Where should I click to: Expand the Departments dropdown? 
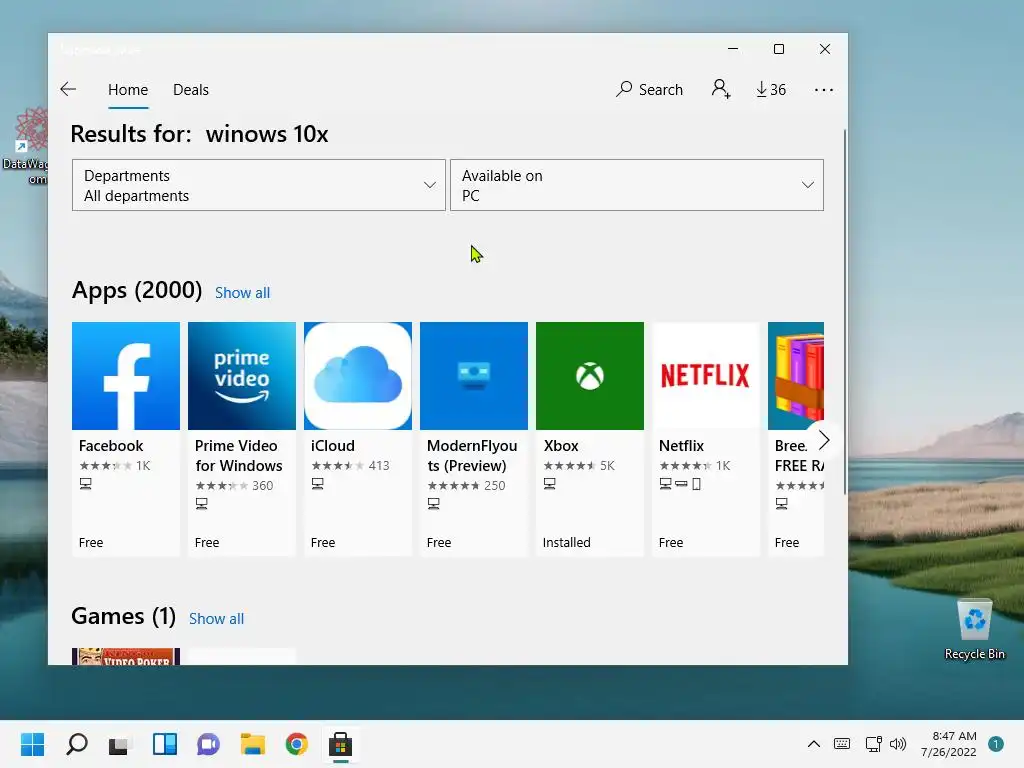(259, 185)
